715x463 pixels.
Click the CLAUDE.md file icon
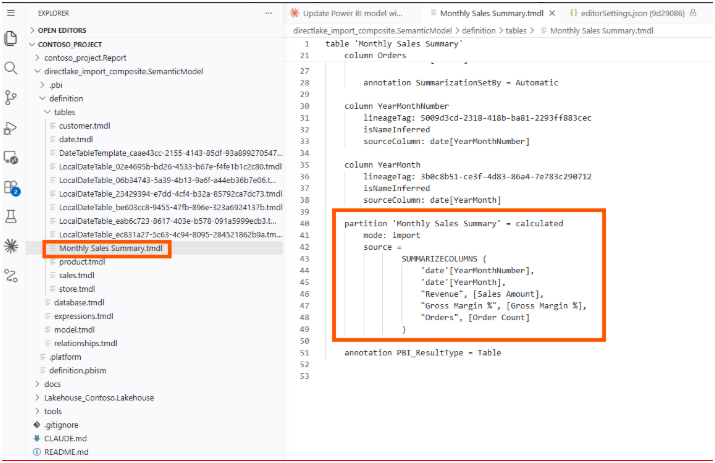click(x=37, y=438)
